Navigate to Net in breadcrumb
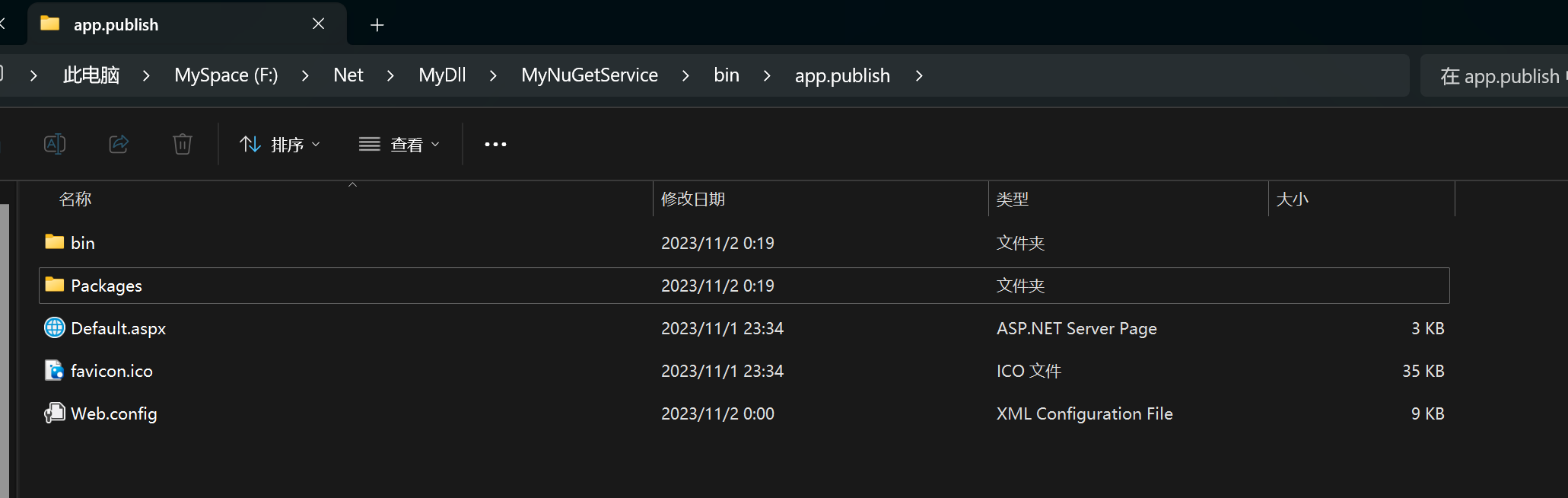 click(x=348, y=75)
